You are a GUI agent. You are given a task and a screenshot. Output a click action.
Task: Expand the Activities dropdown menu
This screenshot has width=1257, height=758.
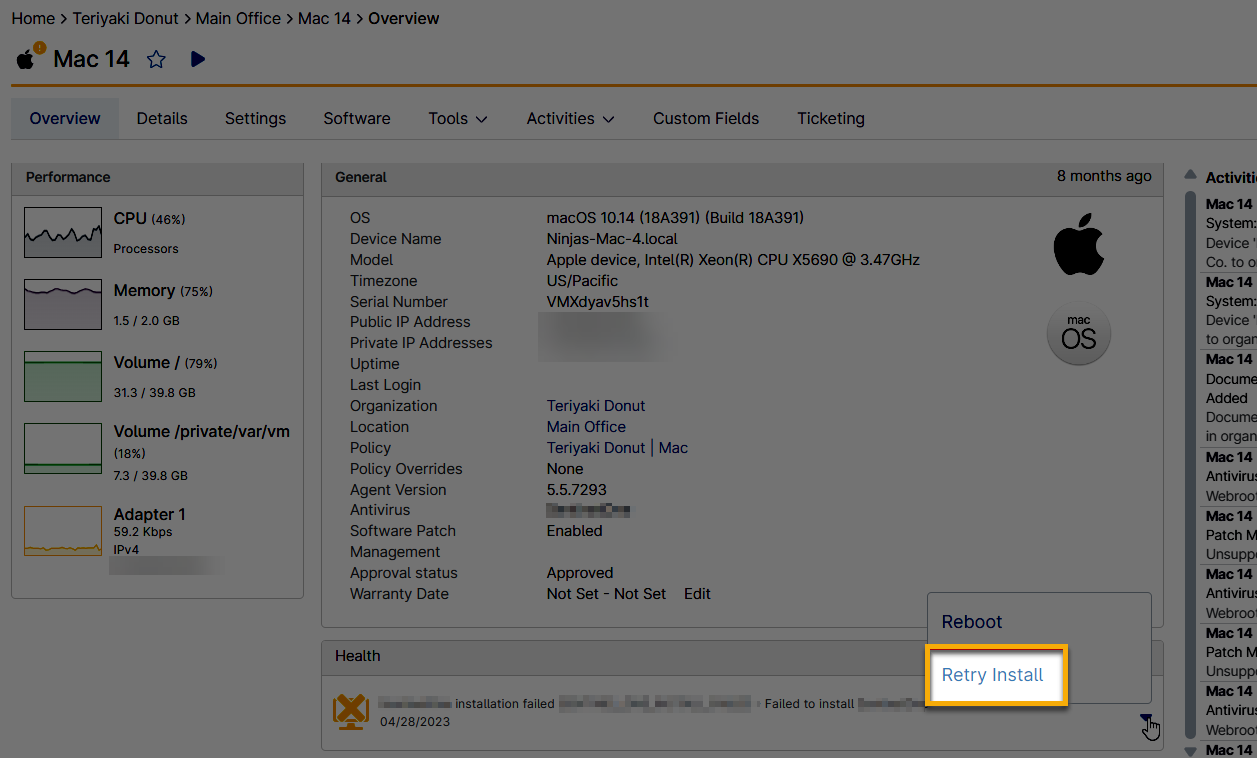pyautogui.click(x=570, y=119)
